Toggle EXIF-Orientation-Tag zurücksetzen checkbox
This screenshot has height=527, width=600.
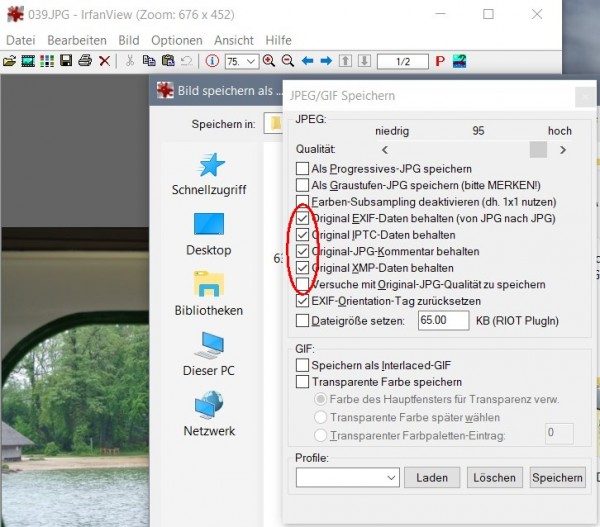point(302,301)
